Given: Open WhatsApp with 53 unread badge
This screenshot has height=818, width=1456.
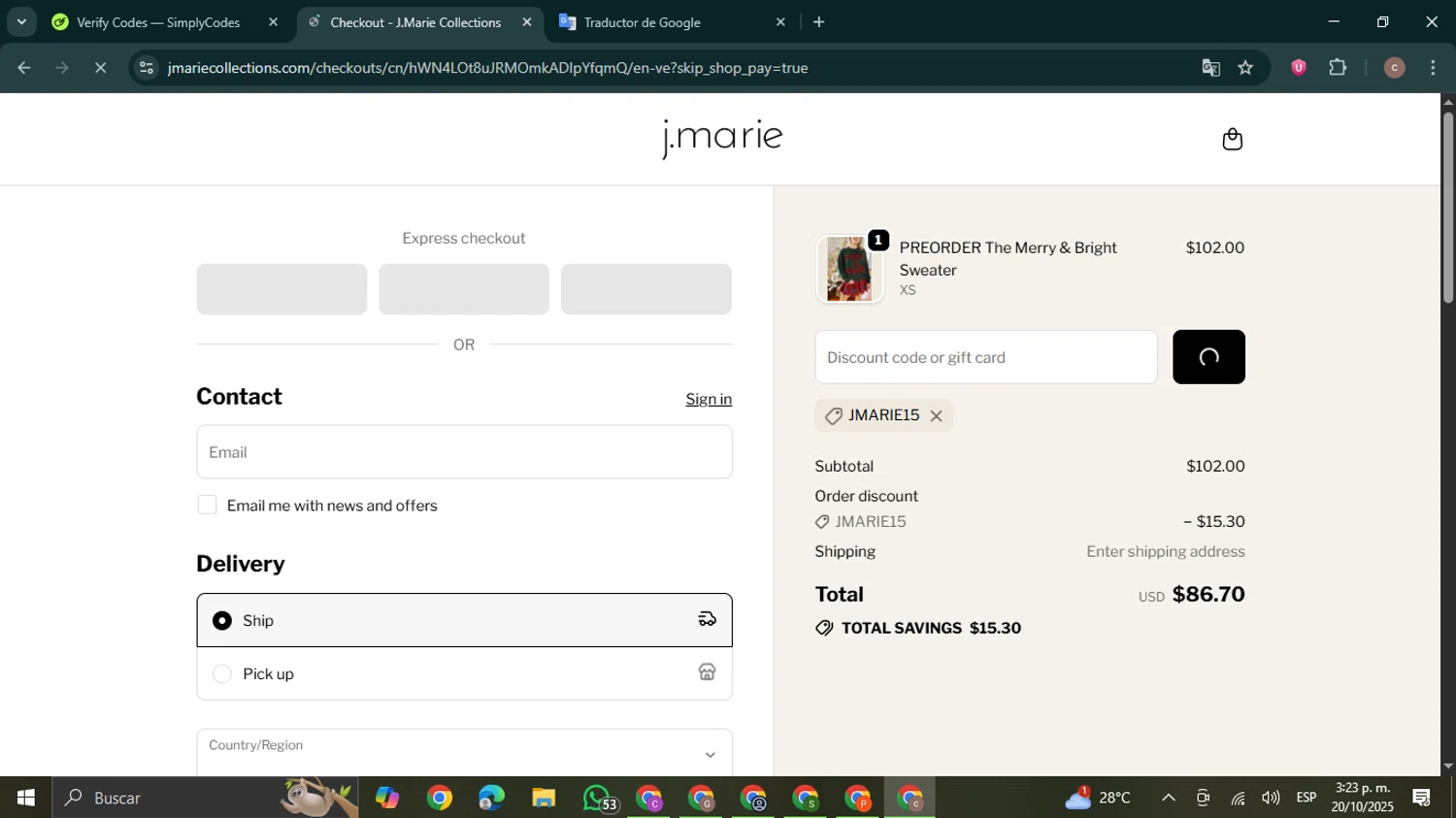Looking at the screenshot, I should click(598, 798).
